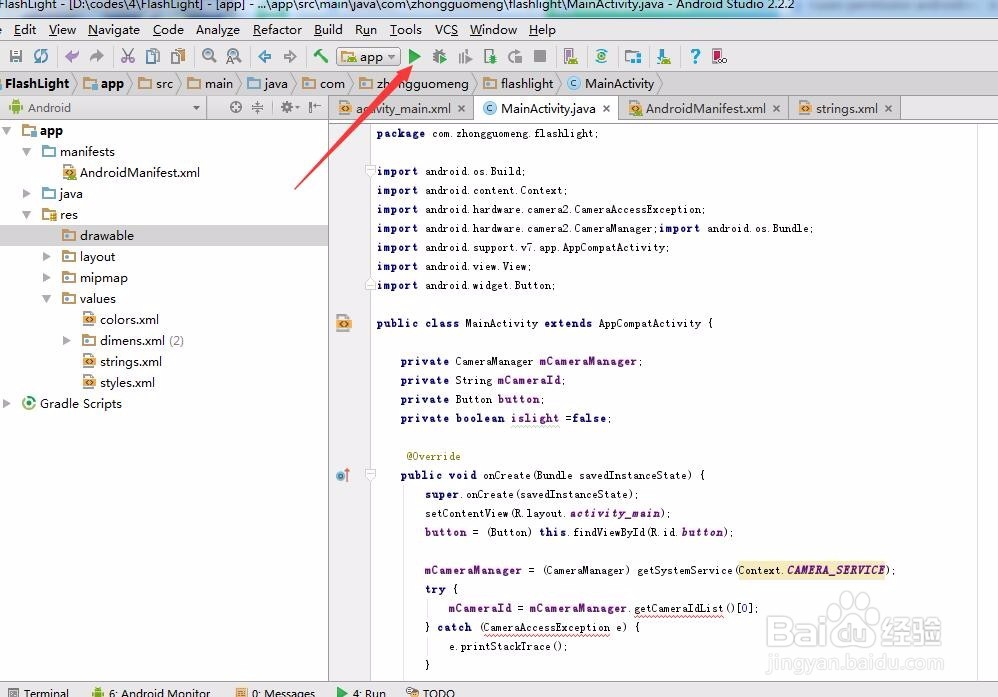
Task: Start a Debug session with the bug icon
Action: click(x=437, y=56)
